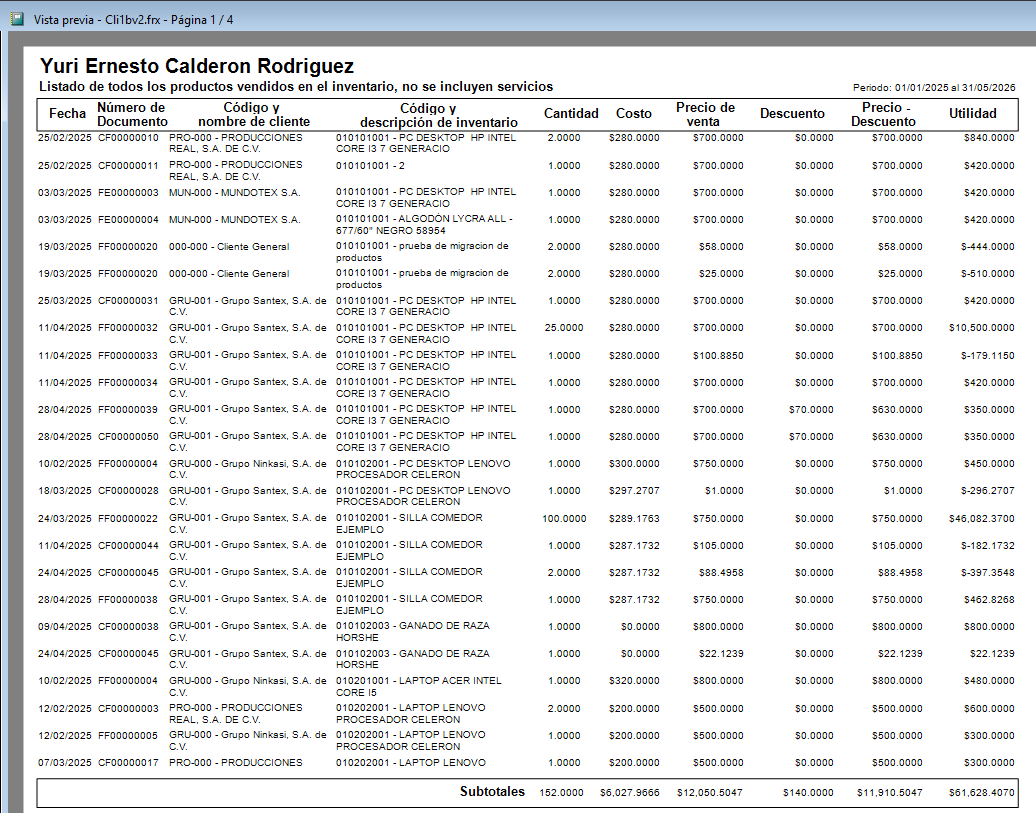Click the utility value $10,500.0000
This screenshot has height=813, width=1036.
coord(981,328)
